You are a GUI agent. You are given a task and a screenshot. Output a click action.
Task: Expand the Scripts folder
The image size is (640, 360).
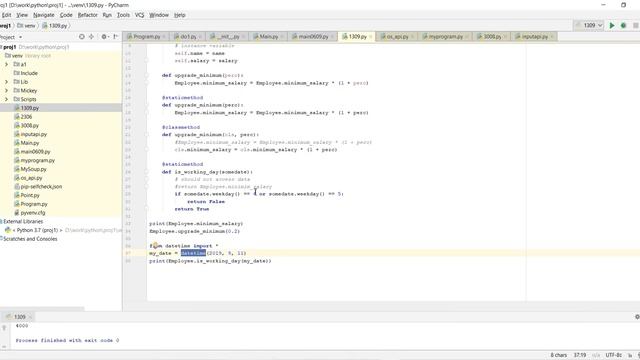tap(6, 99)
